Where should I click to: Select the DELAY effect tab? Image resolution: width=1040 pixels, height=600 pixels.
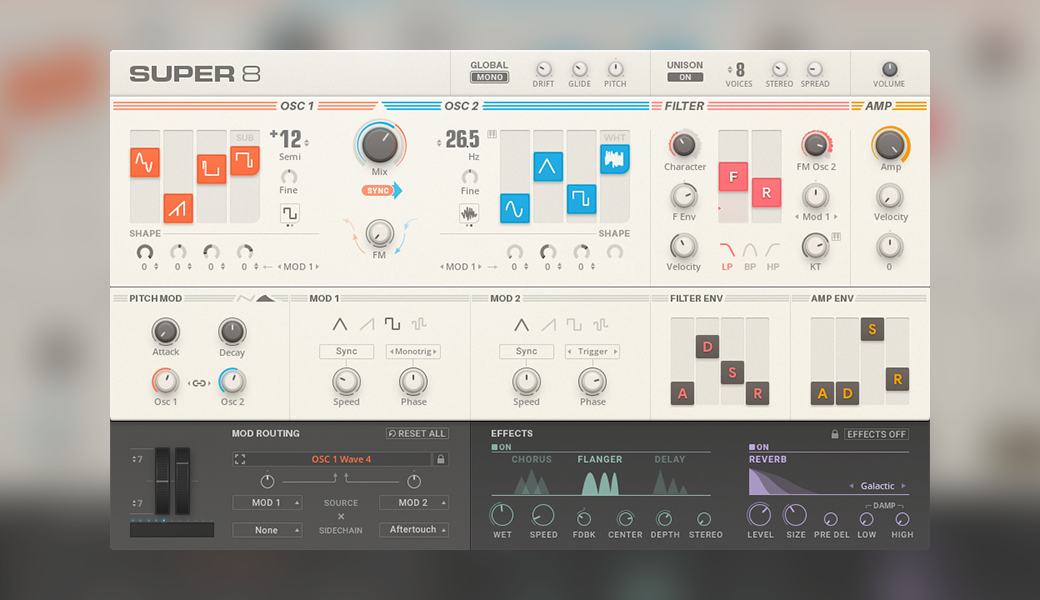(x=670, y=459)
